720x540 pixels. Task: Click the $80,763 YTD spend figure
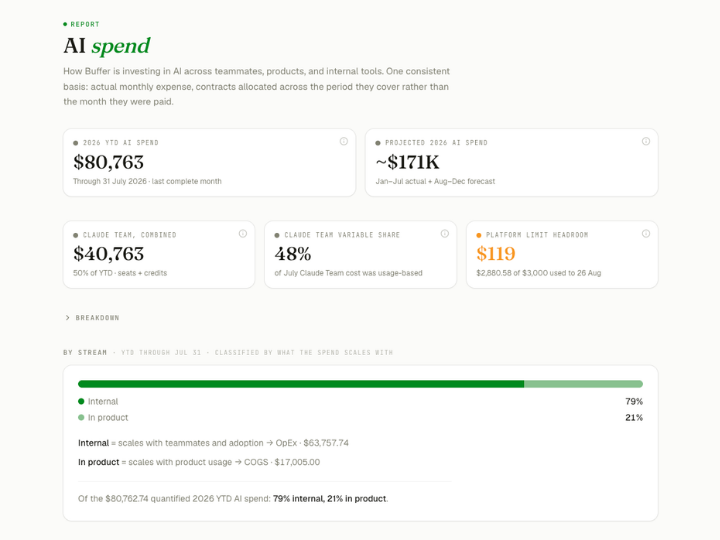[108, 162]
